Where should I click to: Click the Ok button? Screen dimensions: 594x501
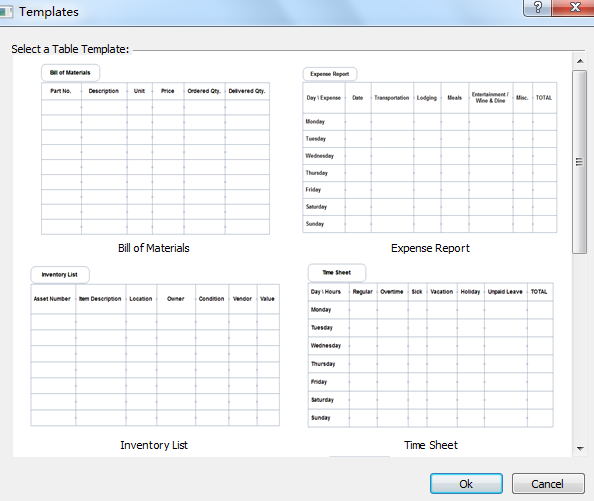pos(466,484)
